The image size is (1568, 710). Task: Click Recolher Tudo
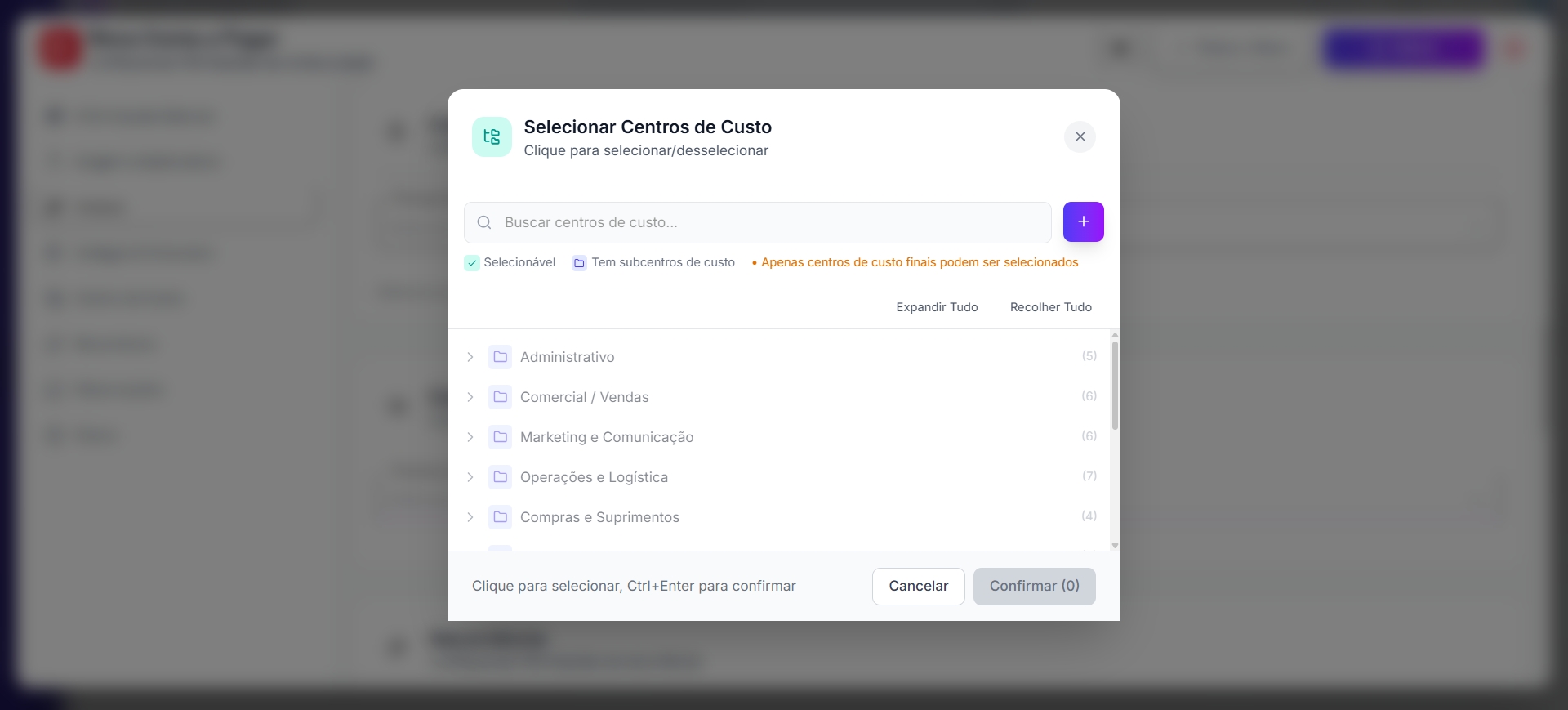(x=1050, y=307)
